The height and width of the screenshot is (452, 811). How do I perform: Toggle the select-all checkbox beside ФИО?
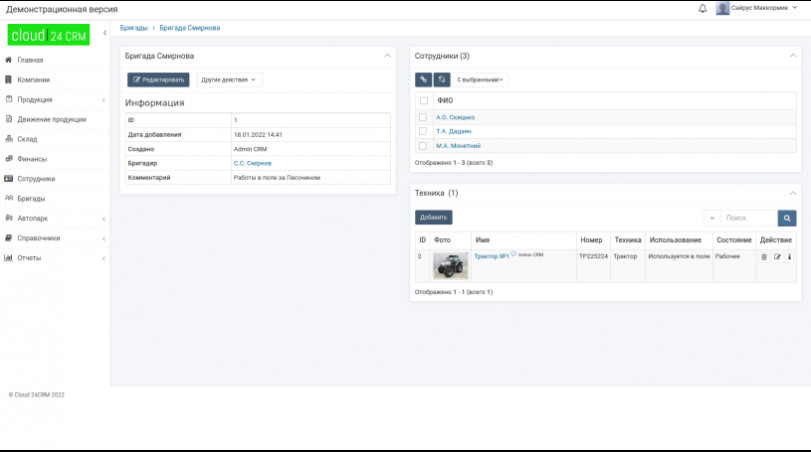(423, 101)
